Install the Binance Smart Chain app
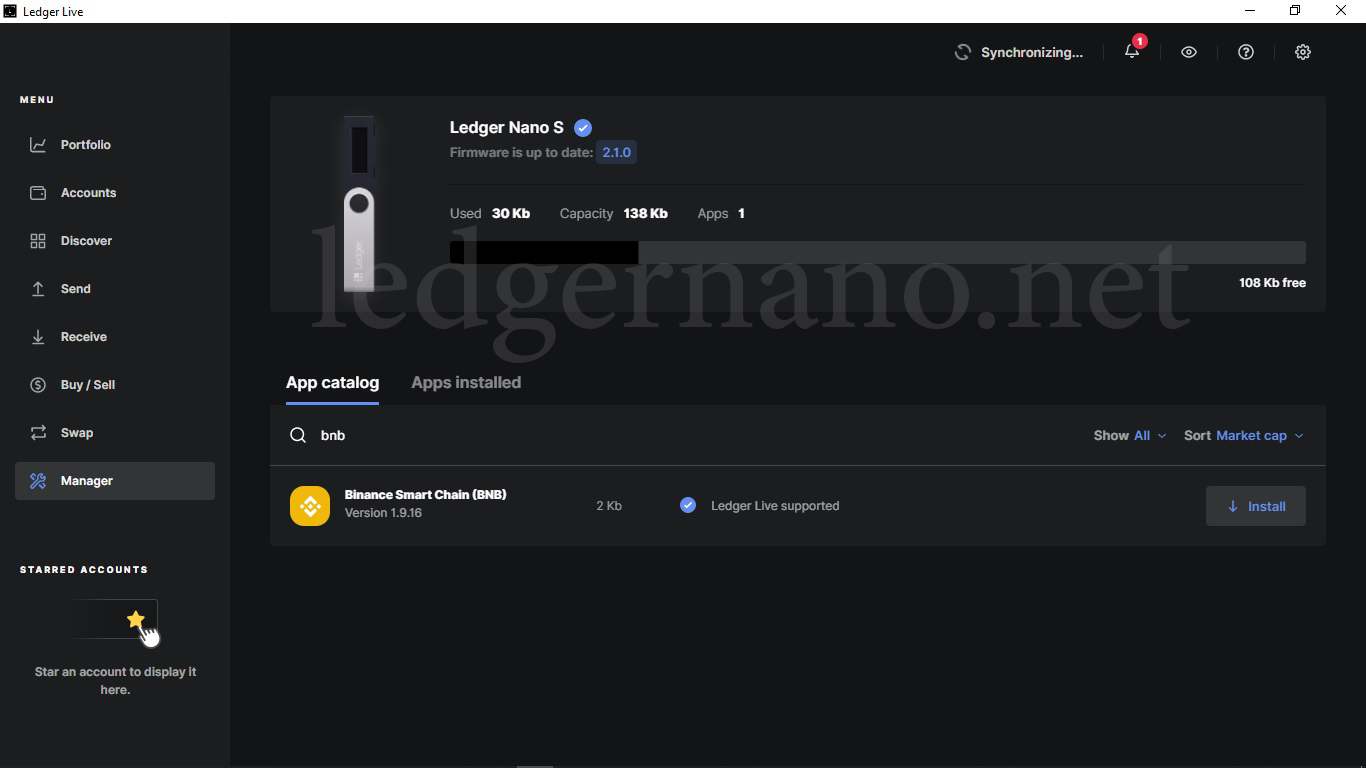The image size is (1366, 768). [x=1256, y=506]
